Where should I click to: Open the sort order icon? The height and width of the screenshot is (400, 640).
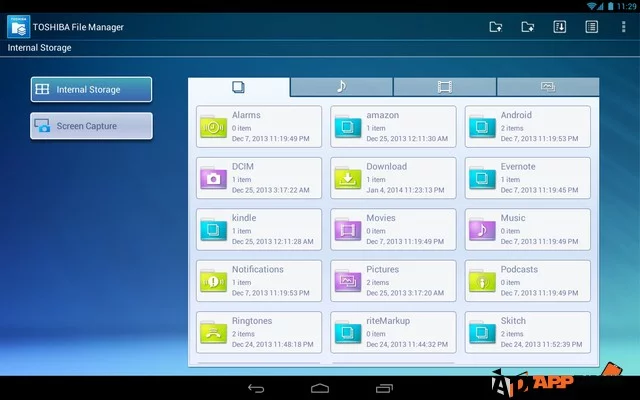[x=560, y=27]
